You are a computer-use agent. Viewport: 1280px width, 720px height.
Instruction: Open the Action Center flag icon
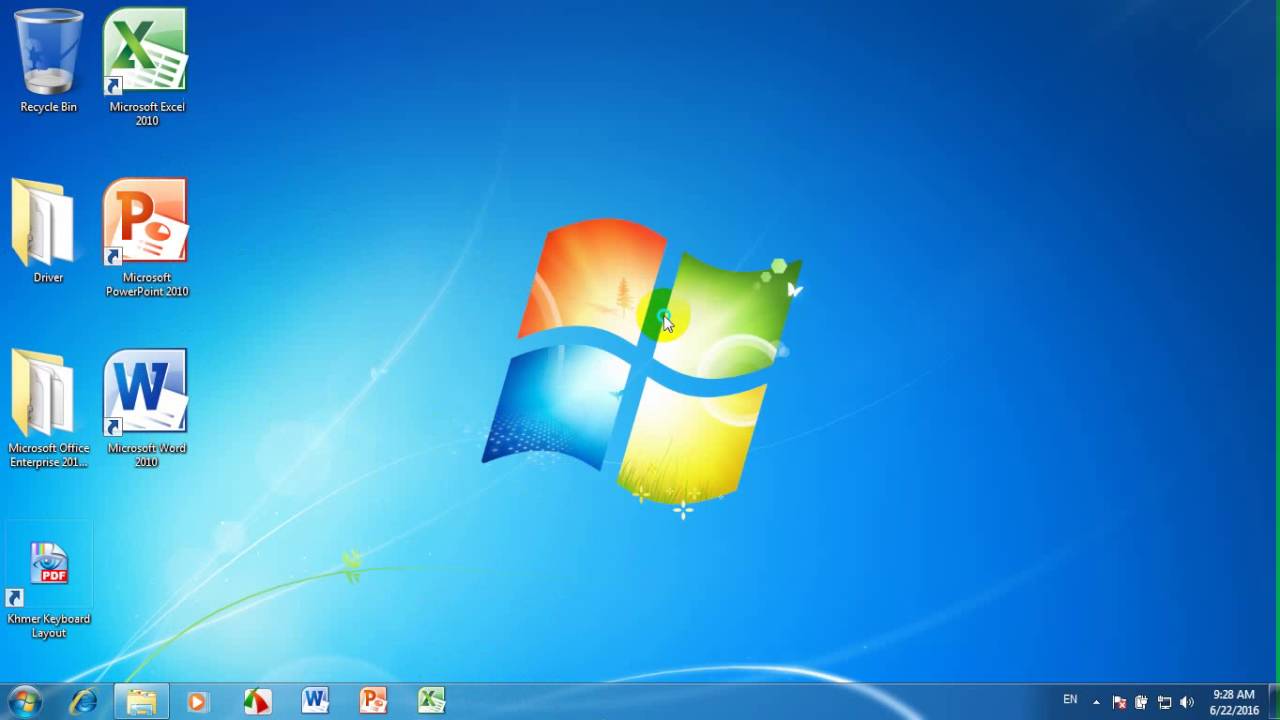point(1120,702)
